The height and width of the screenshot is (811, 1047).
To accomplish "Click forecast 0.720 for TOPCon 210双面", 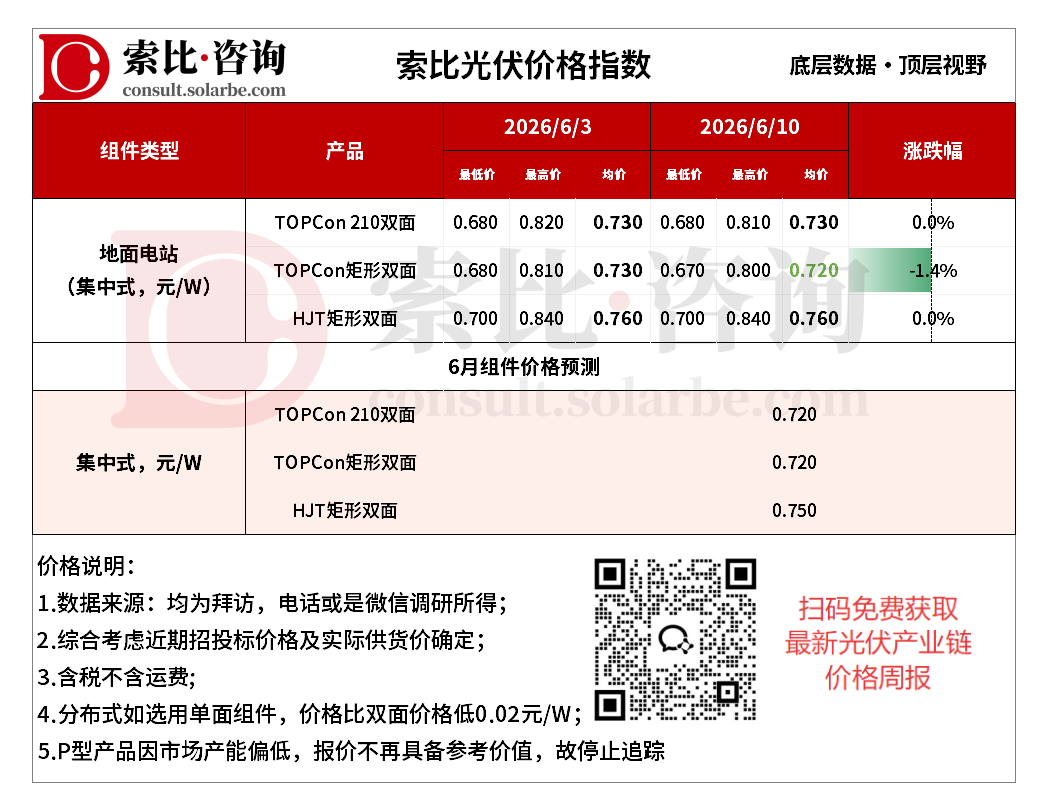I will pyautogui.click(x=794, y=415).
